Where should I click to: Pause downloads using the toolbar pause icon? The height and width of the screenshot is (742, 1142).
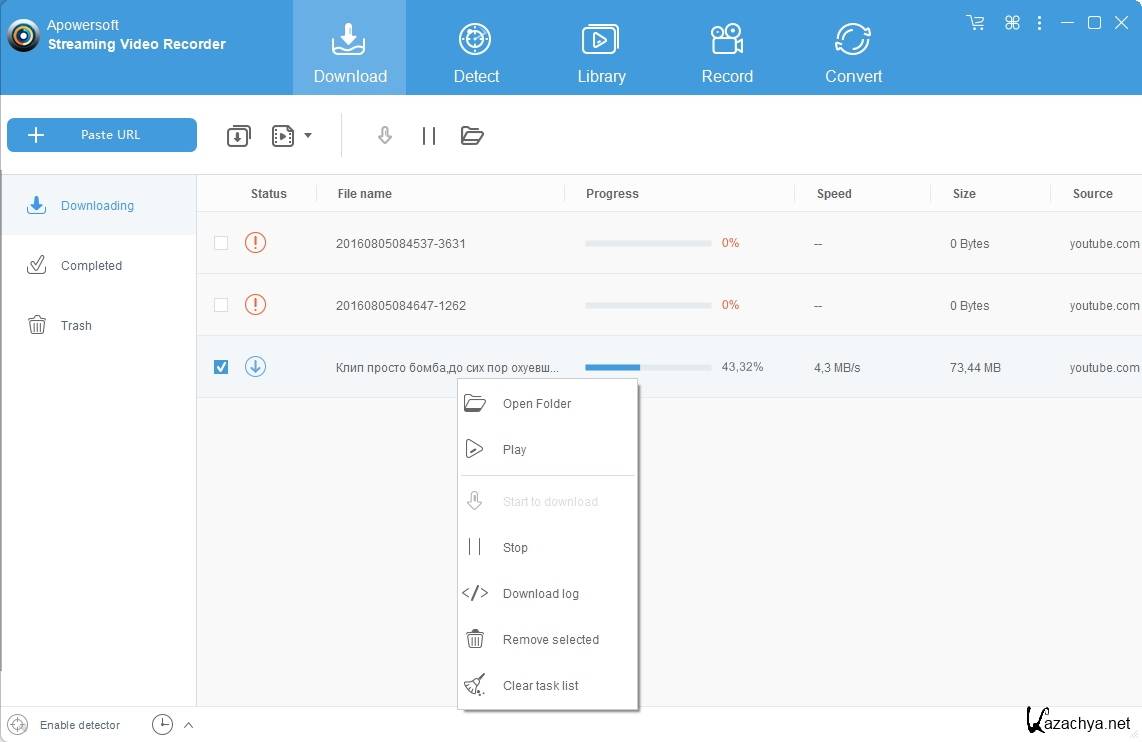429,136
